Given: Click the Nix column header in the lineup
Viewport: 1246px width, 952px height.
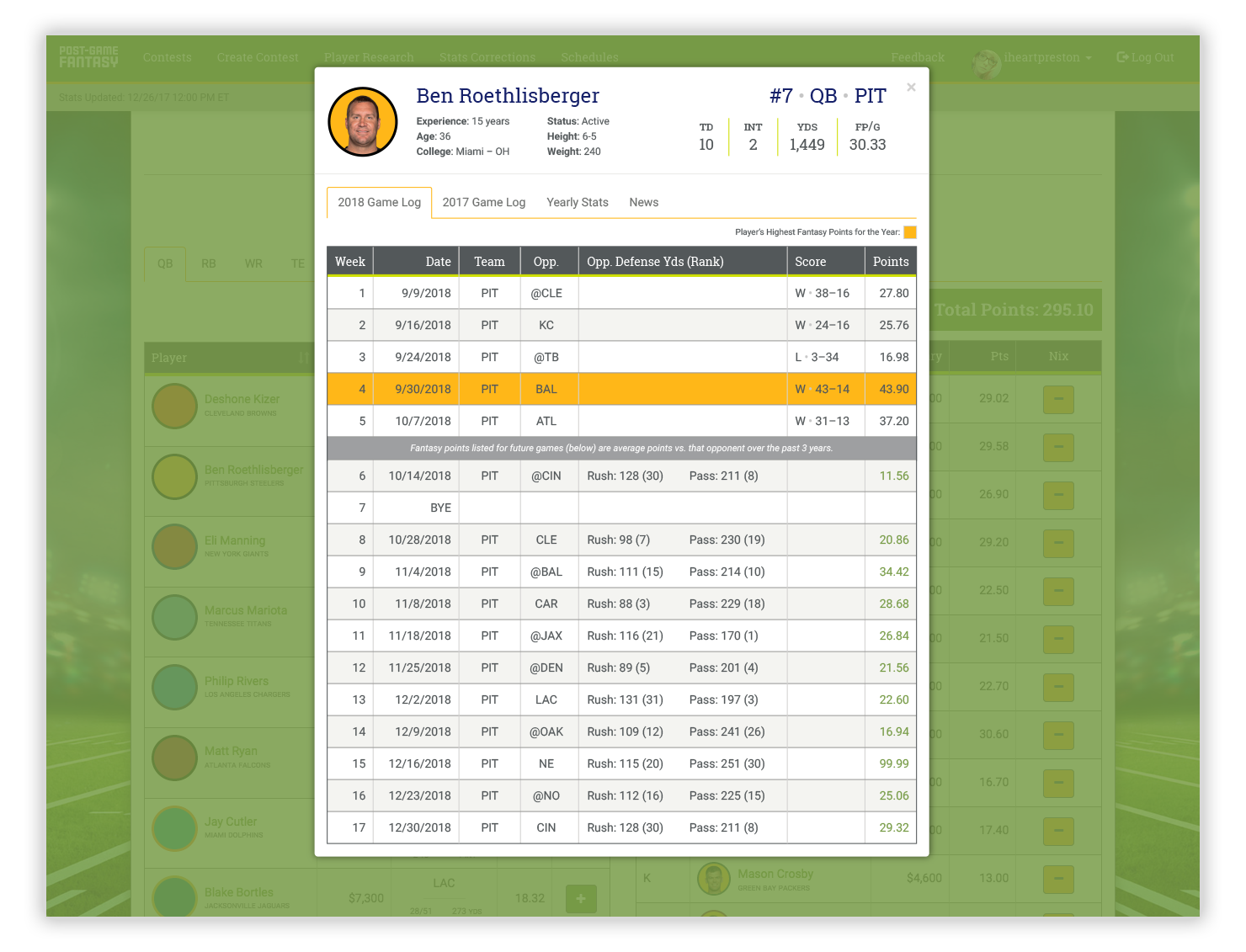Looking at the screenshot, I should (x=1058, y=357).
